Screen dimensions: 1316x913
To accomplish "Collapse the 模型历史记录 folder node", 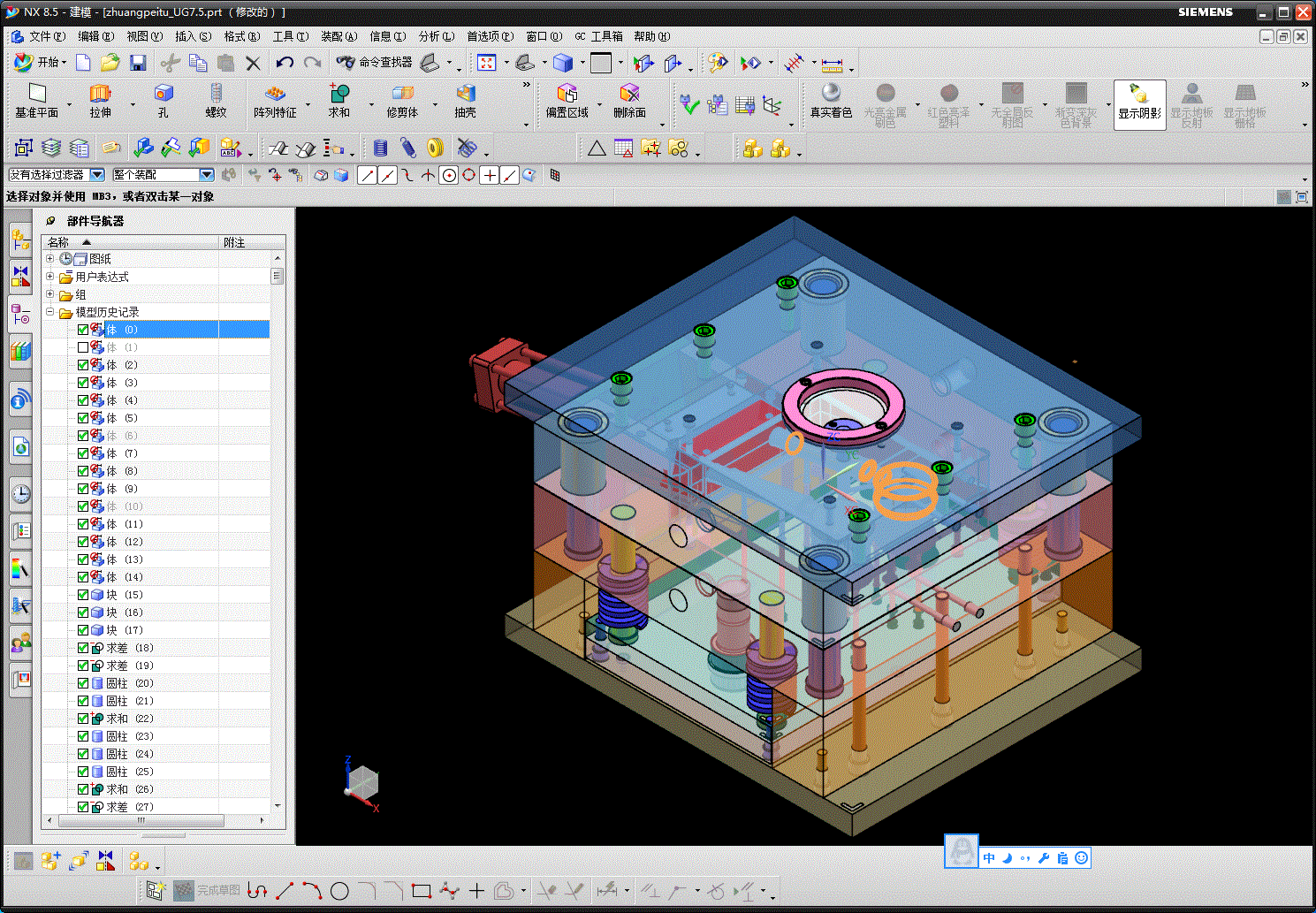I will [50, 312].
